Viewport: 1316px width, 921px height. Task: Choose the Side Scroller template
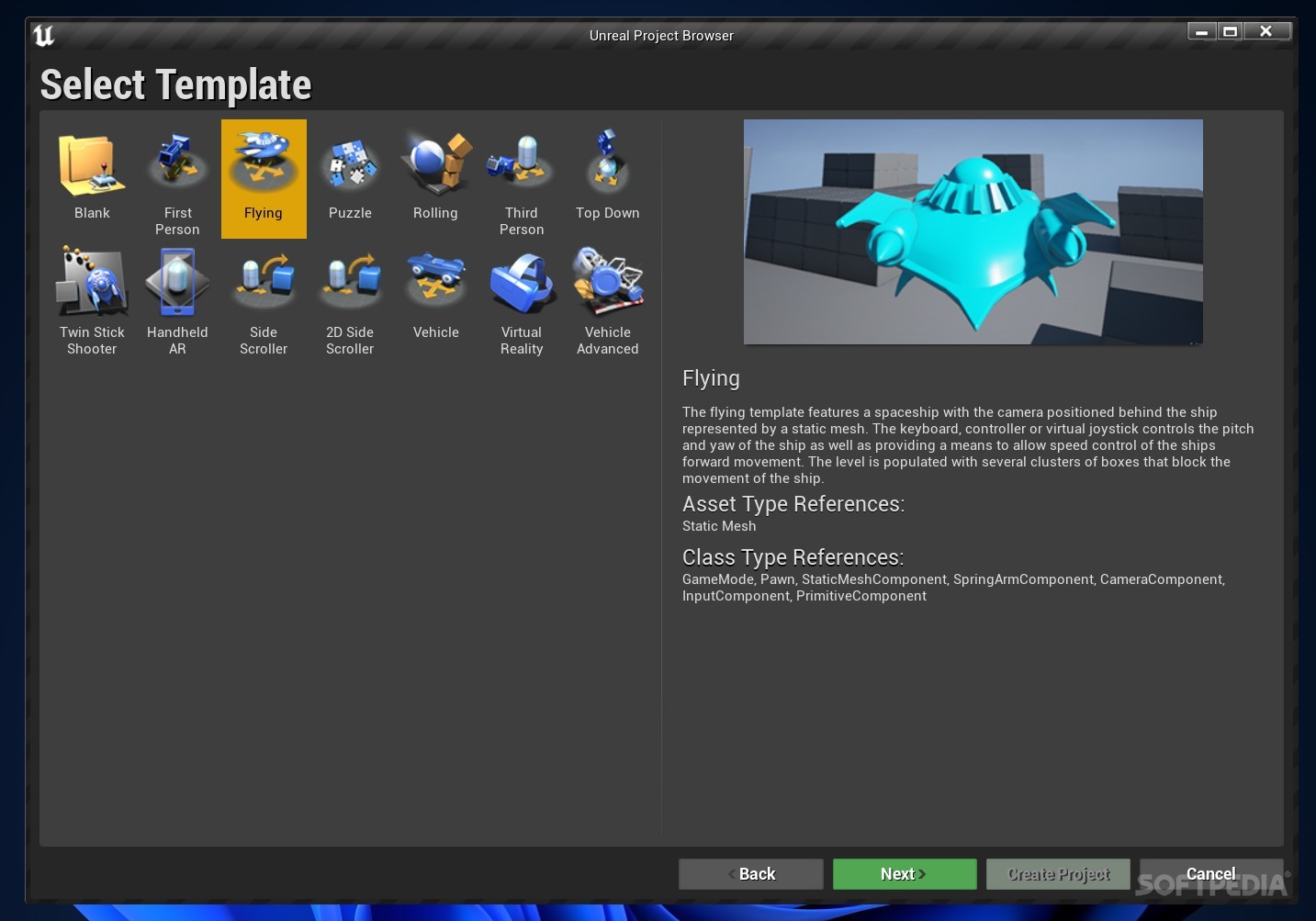[264, 298]
